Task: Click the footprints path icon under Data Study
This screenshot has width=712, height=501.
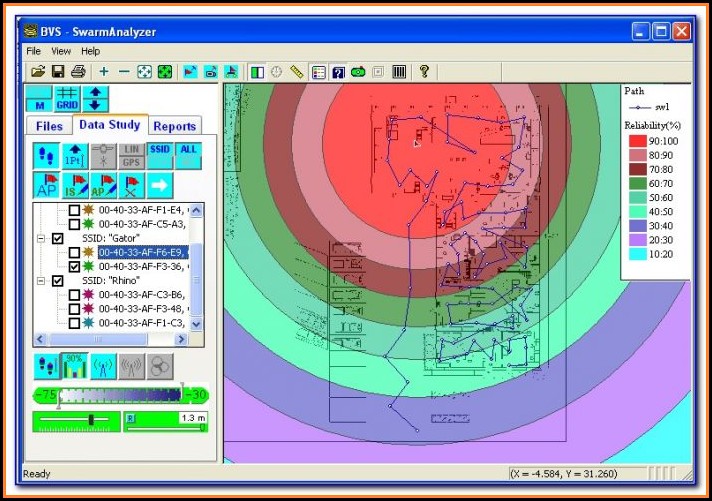Action: coord(46,155)
